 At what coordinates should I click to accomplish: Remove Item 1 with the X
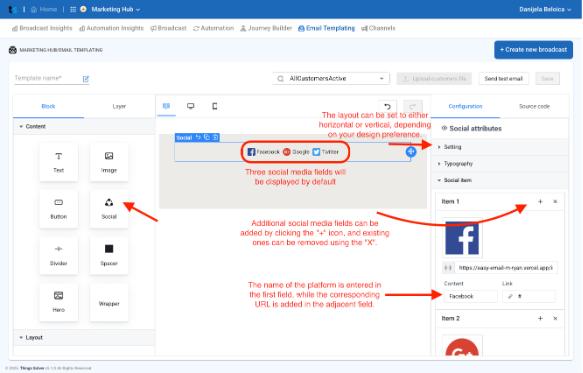click(555, 201)
